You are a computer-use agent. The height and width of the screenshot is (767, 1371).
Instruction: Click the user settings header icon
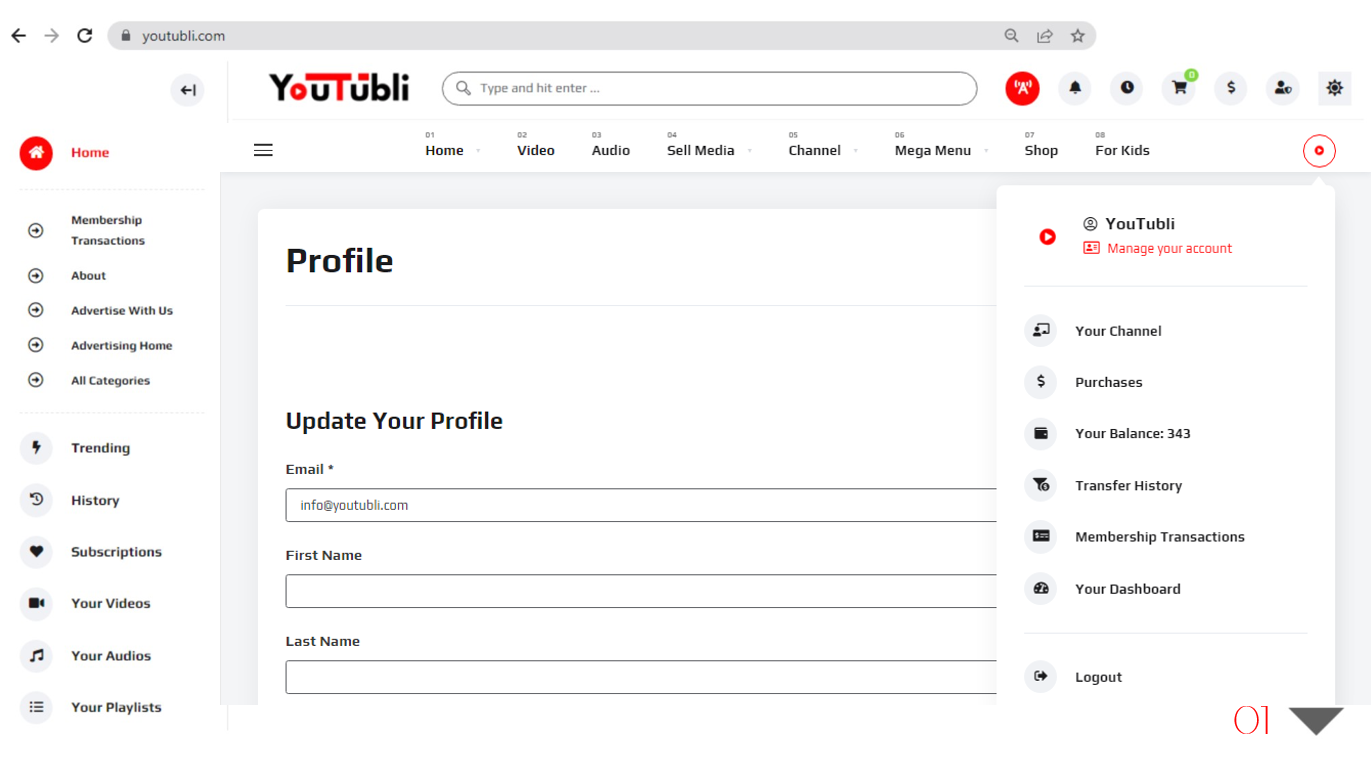point(1283,88)
